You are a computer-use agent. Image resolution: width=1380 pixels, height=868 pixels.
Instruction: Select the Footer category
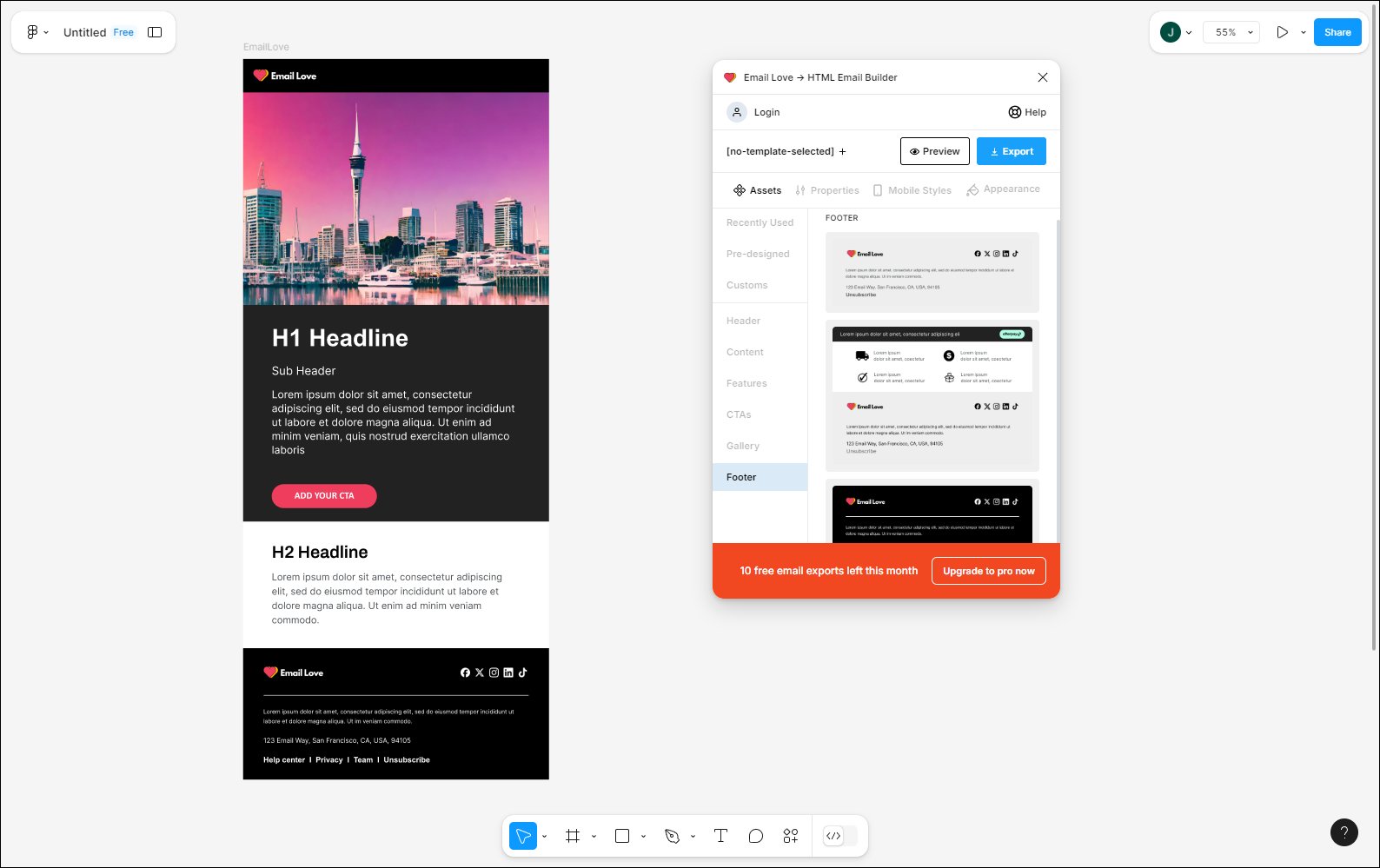pyautogui.click(x=760, y=477)
